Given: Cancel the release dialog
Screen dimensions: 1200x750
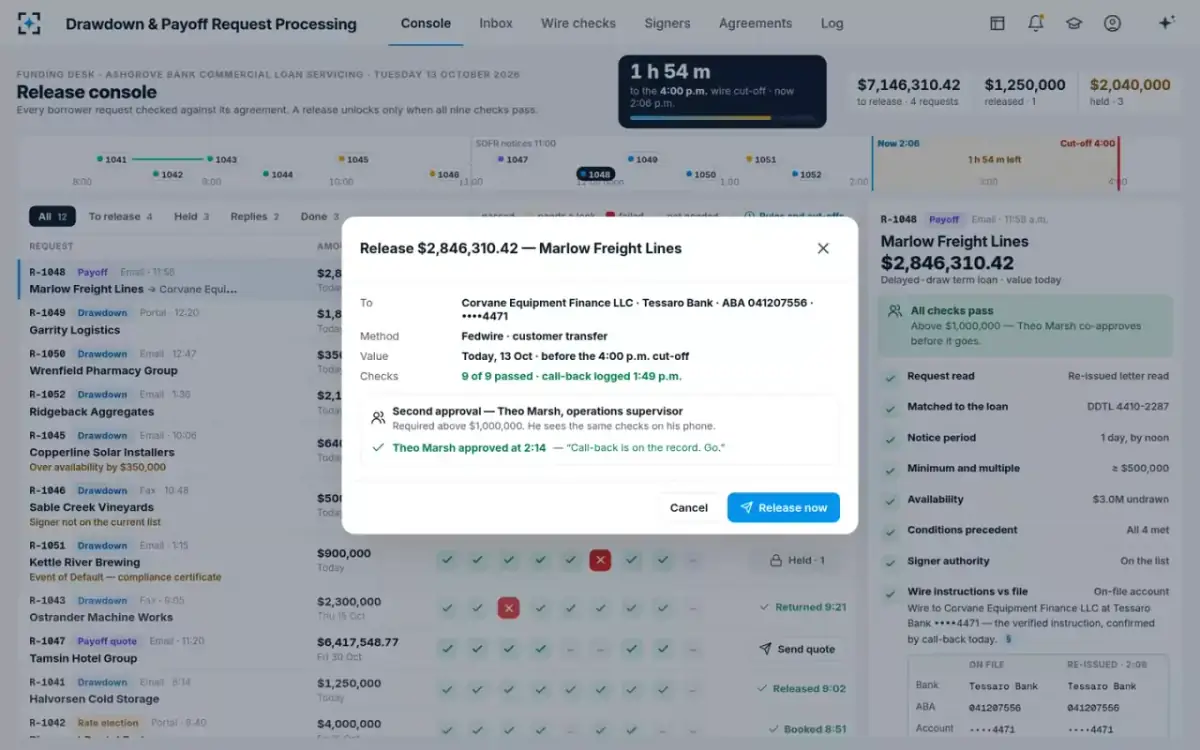Looking at the screenshot, I should click(x=689, y=508).
